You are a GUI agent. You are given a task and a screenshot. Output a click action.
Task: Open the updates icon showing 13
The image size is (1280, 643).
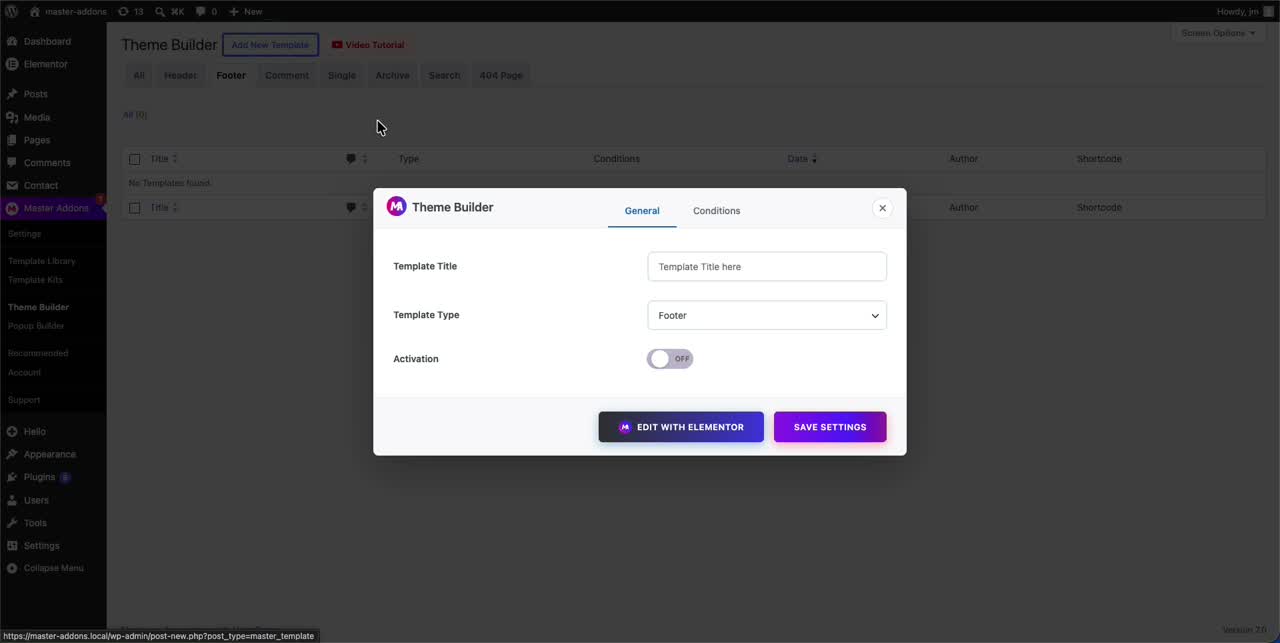(123, 11)
